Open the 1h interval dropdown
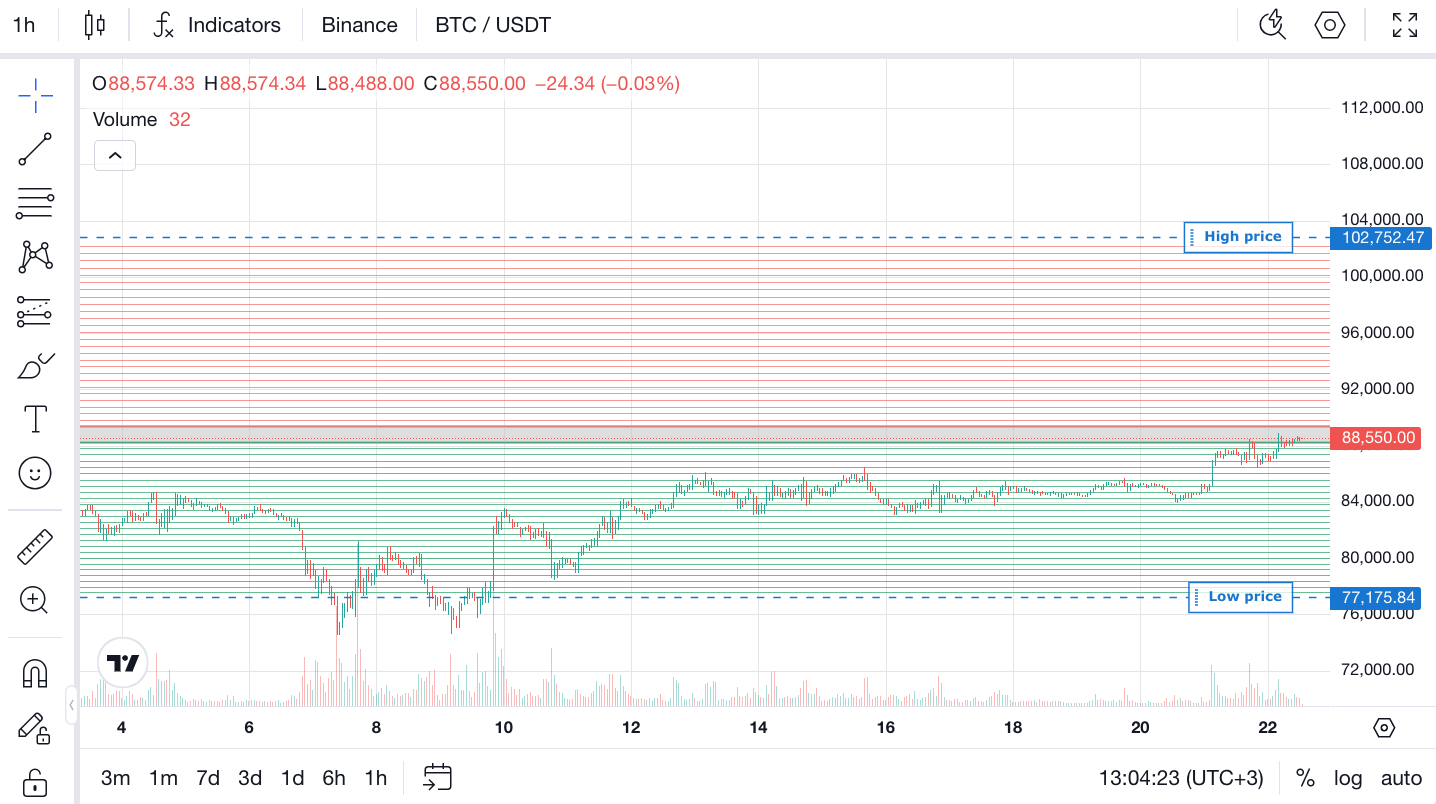Image resolution: width=1436 pixels, height=804 pixels. 24,25
